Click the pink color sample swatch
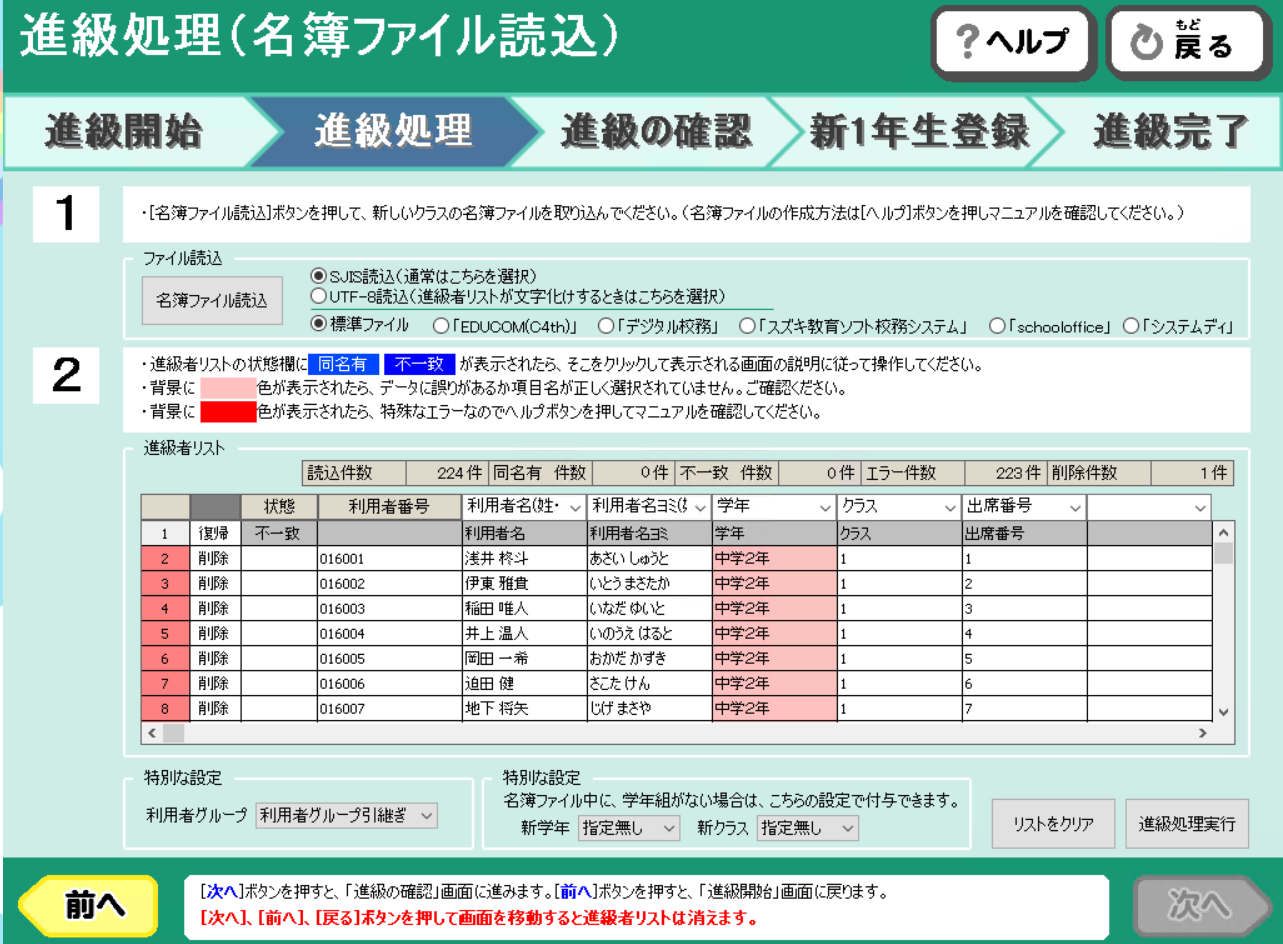The image size is (1283, 944). pyautogui.click(x=228, y=388)
